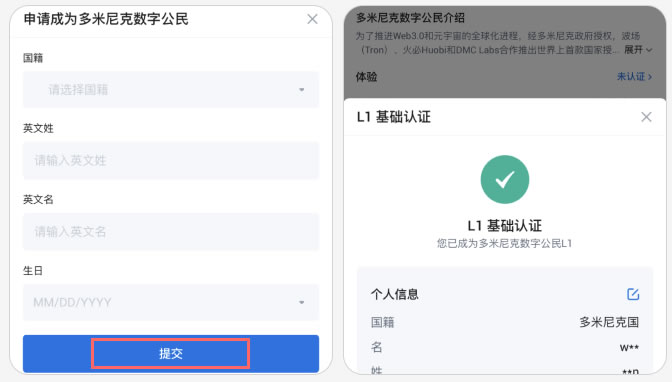Click the masked name value W**
The image size is (672, 382).
629,347
